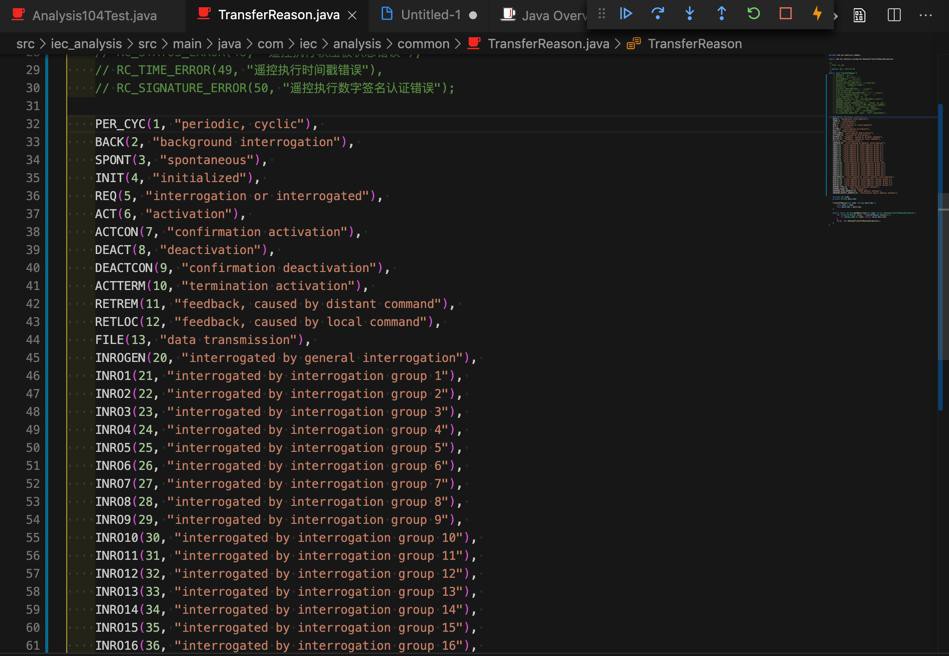Grab the debug toolbar drag handle
This screenshot has height=656, width=949.
(602, 13)
